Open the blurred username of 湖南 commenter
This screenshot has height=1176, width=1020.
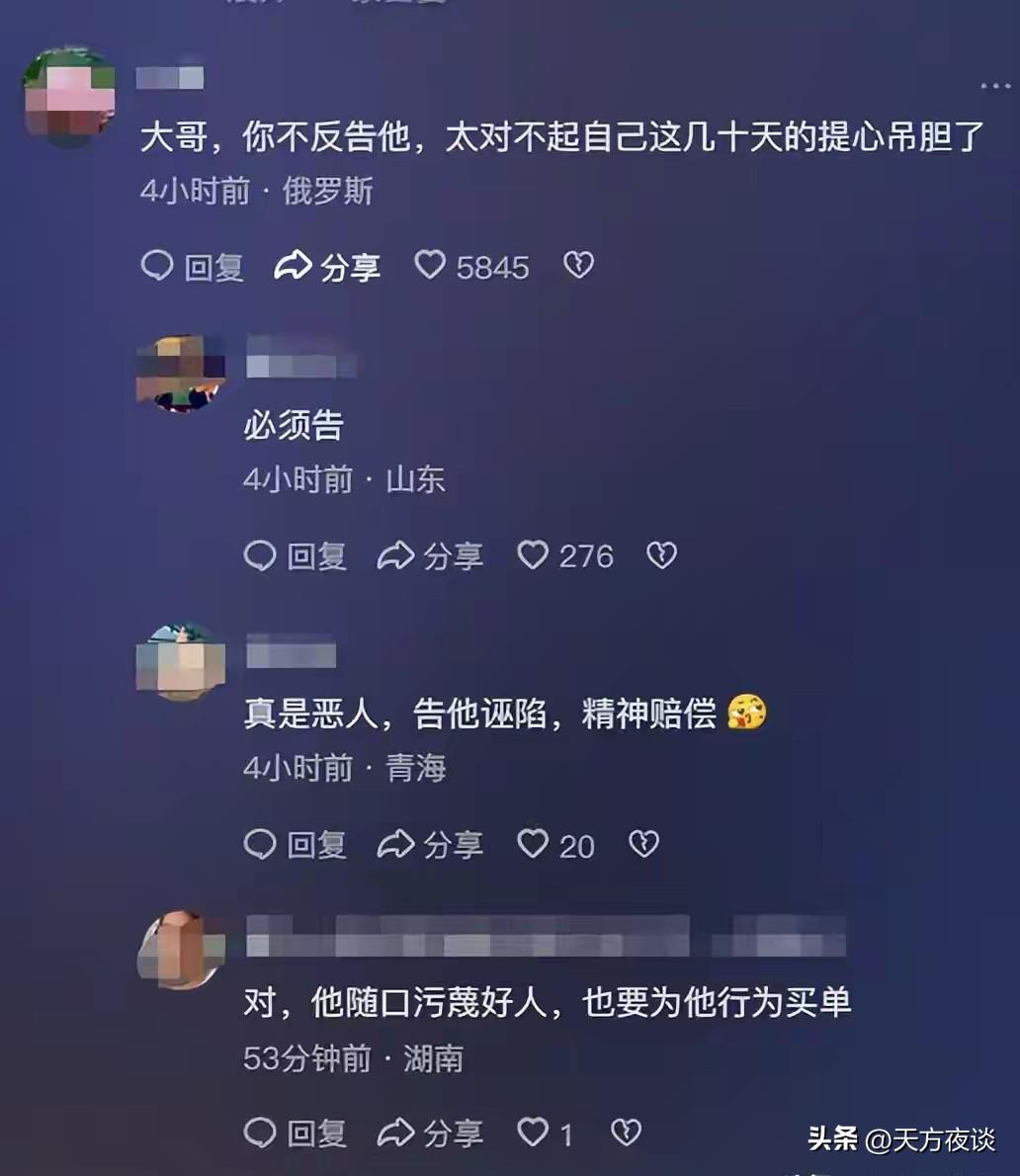pyautogui.click(x=546, y=936)
